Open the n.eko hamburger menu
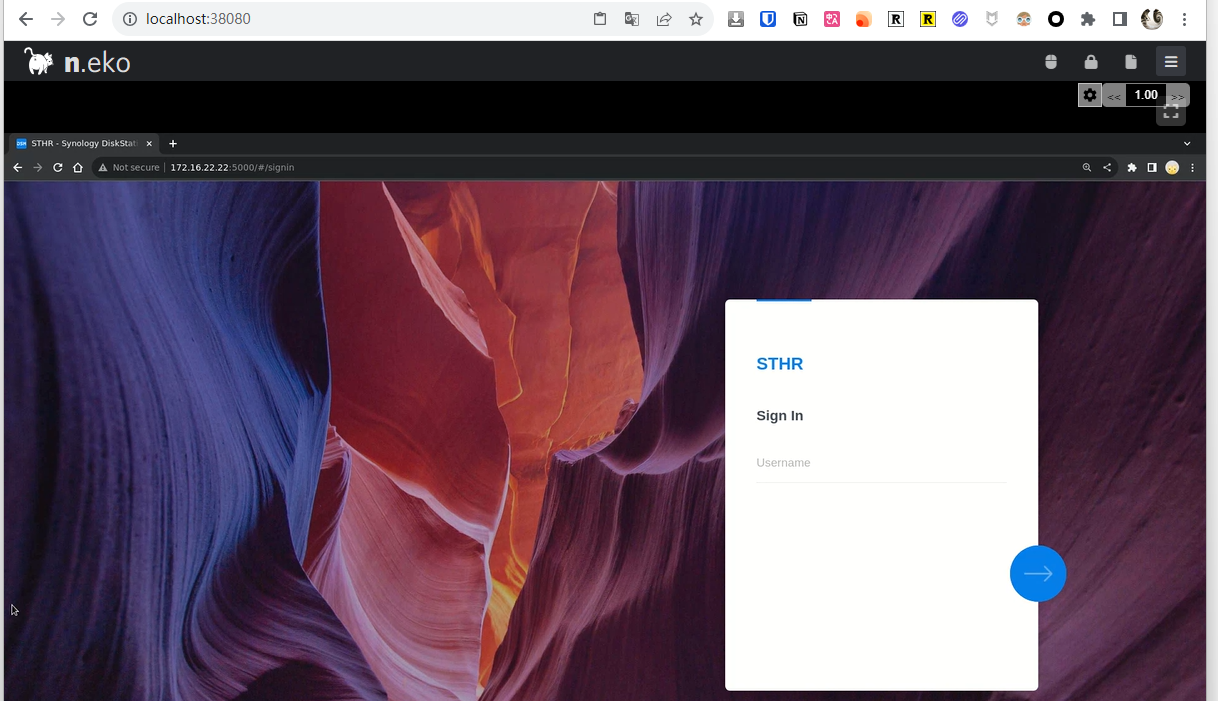The width and height of the screenshot is (1218, 701). (x=1171, y=62)
